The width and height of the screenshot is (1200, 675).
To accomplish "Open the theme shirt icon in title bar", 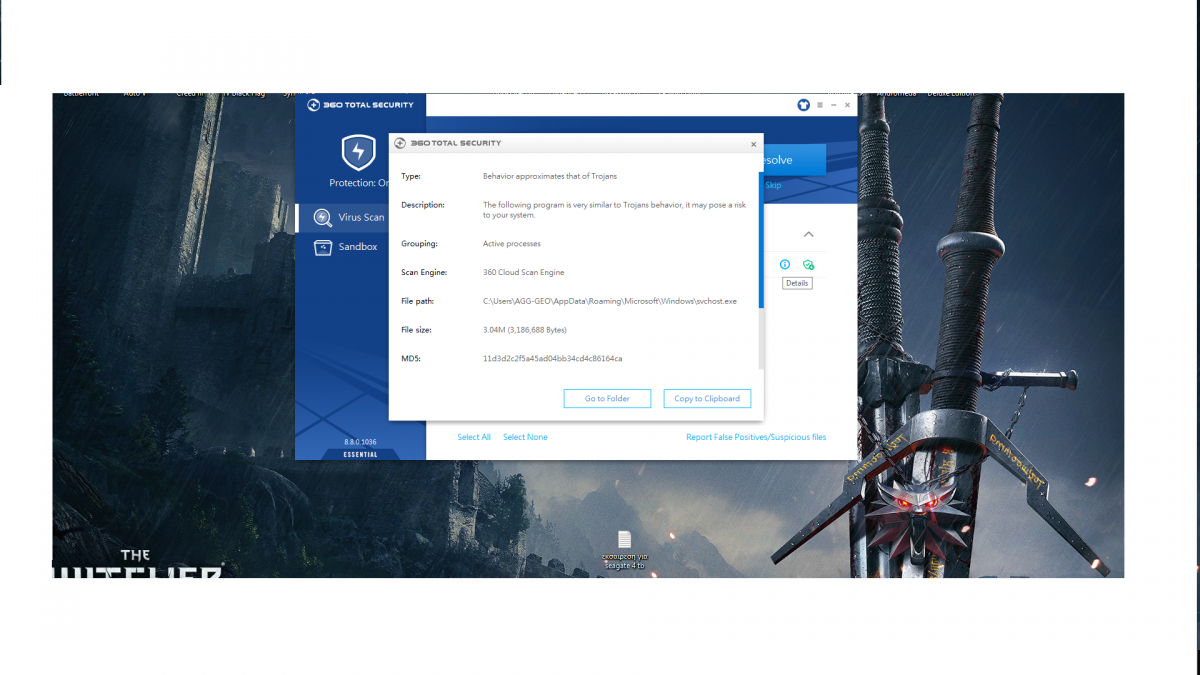I will (x=803, y=104).
